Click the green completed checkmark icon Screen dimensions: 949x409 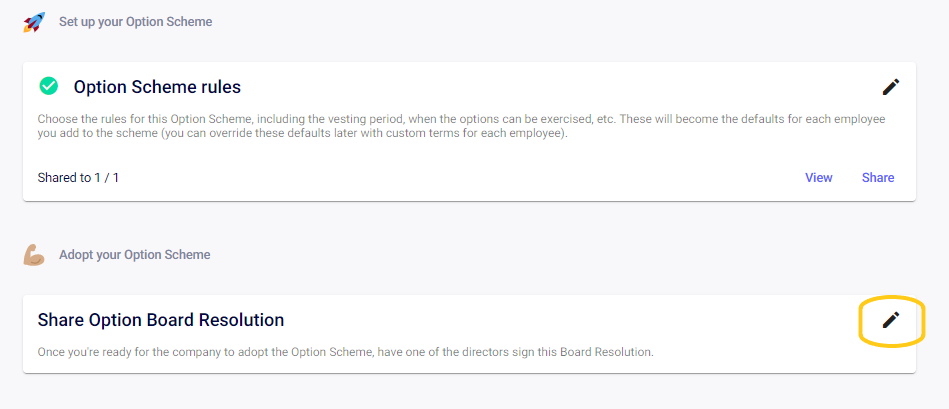pyautogui.click(x=48, y=86)
